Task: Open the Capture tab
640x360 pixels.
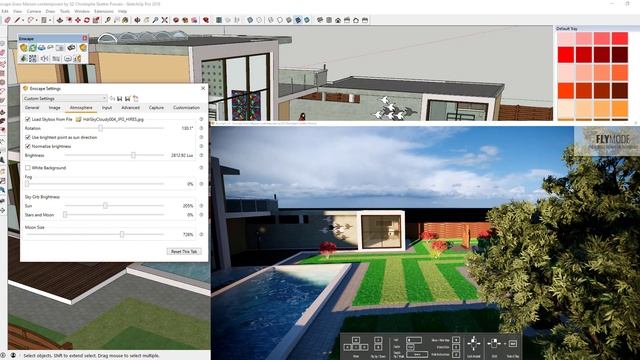Action: pyautogui.click(x=156, y=108)
